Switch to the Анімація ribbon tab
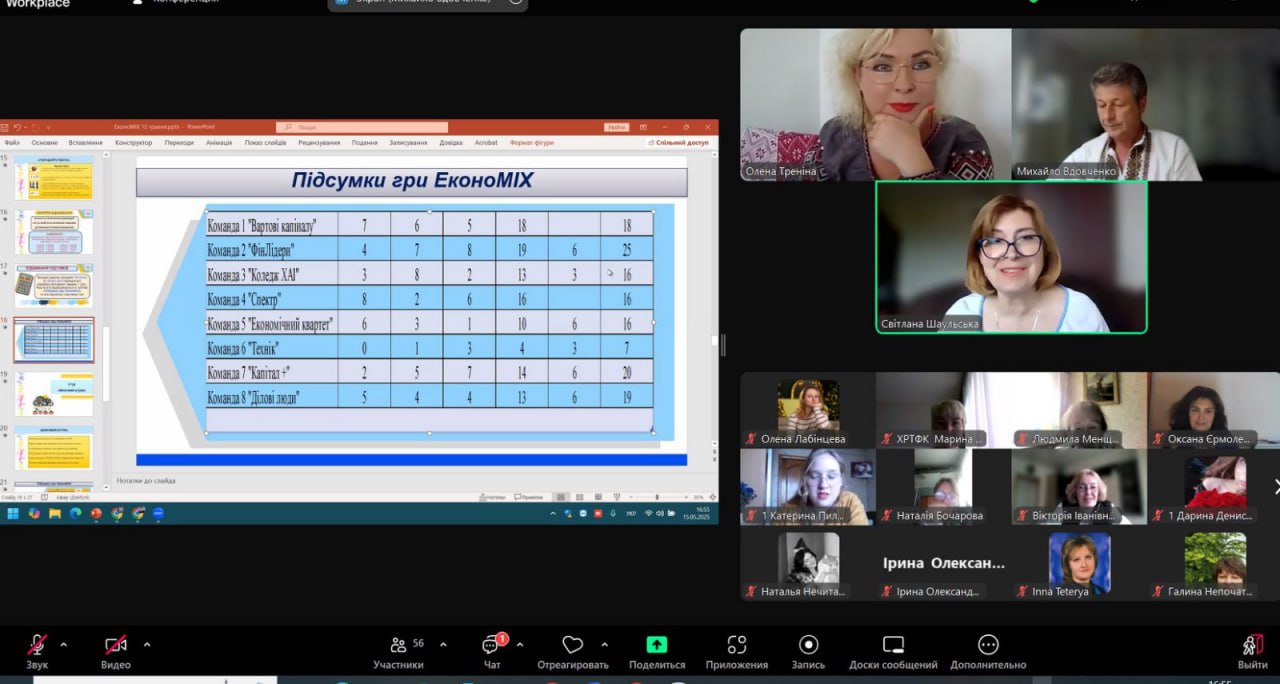Image resolution: width=1280 pixels, height=684 pixels. pos(219,143)
